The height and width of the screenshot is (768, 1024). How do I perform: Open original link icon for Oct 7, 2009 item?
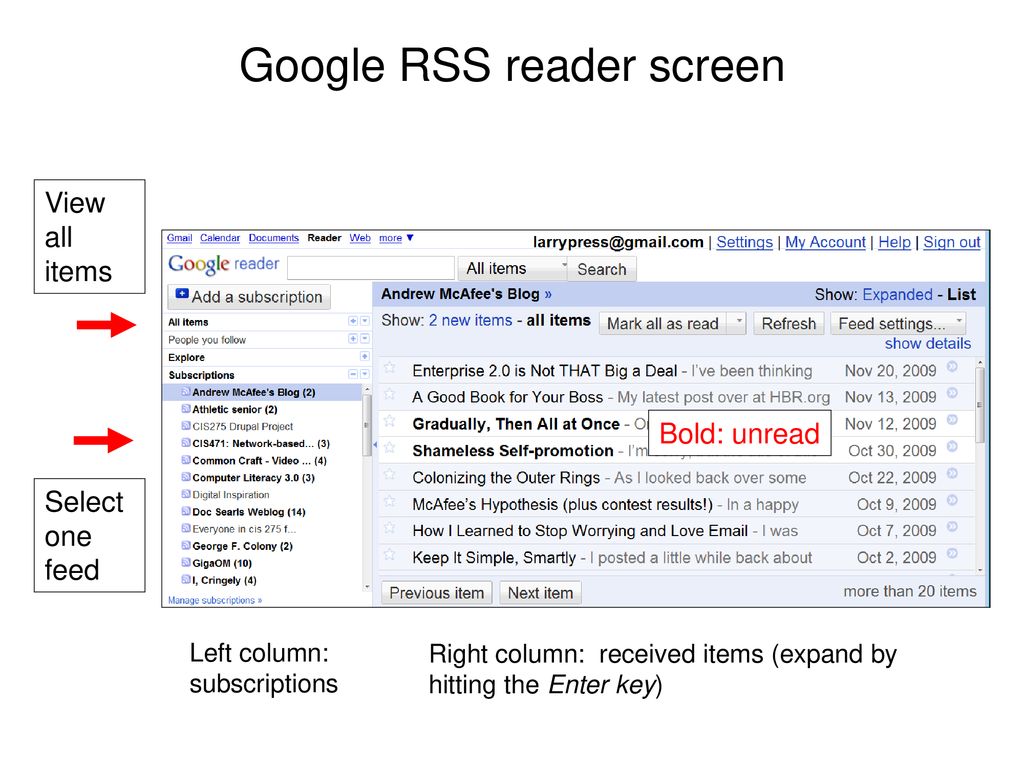[952, 526]
